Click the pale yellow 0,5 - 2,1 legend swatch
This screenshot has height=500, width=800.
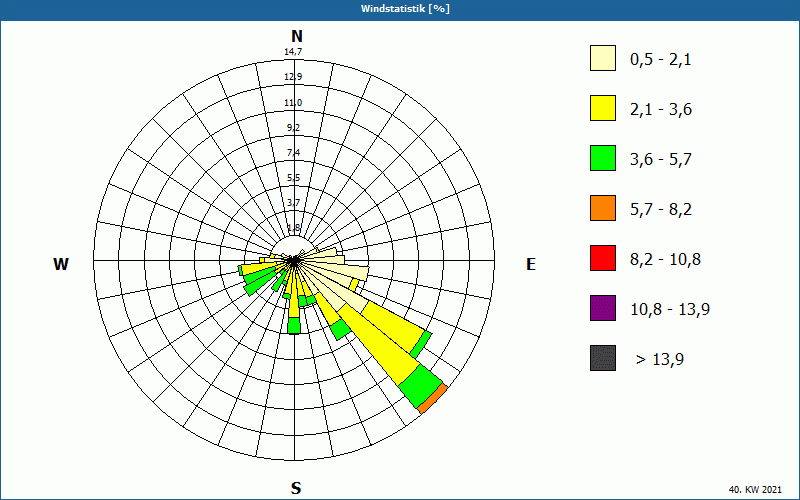pyautogui.click(x=603, y=58)
